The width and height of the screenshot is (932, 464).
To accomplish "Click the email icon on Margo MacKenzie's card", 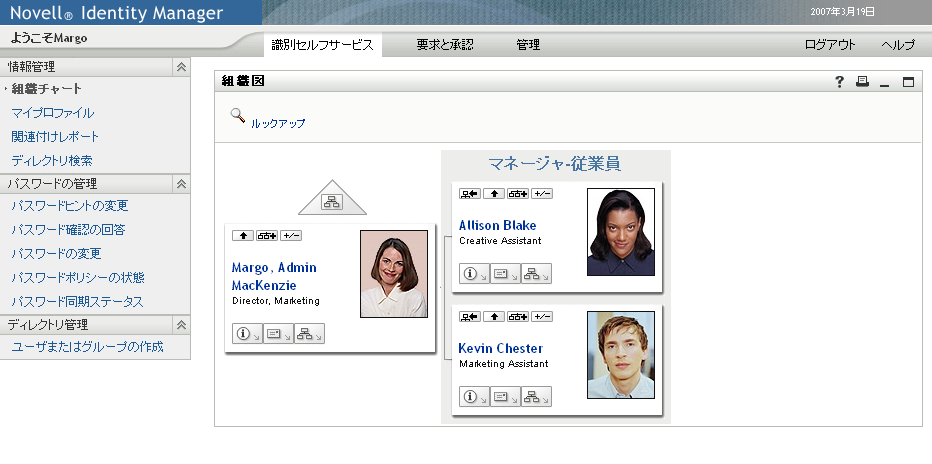I will tap(278, 334).
